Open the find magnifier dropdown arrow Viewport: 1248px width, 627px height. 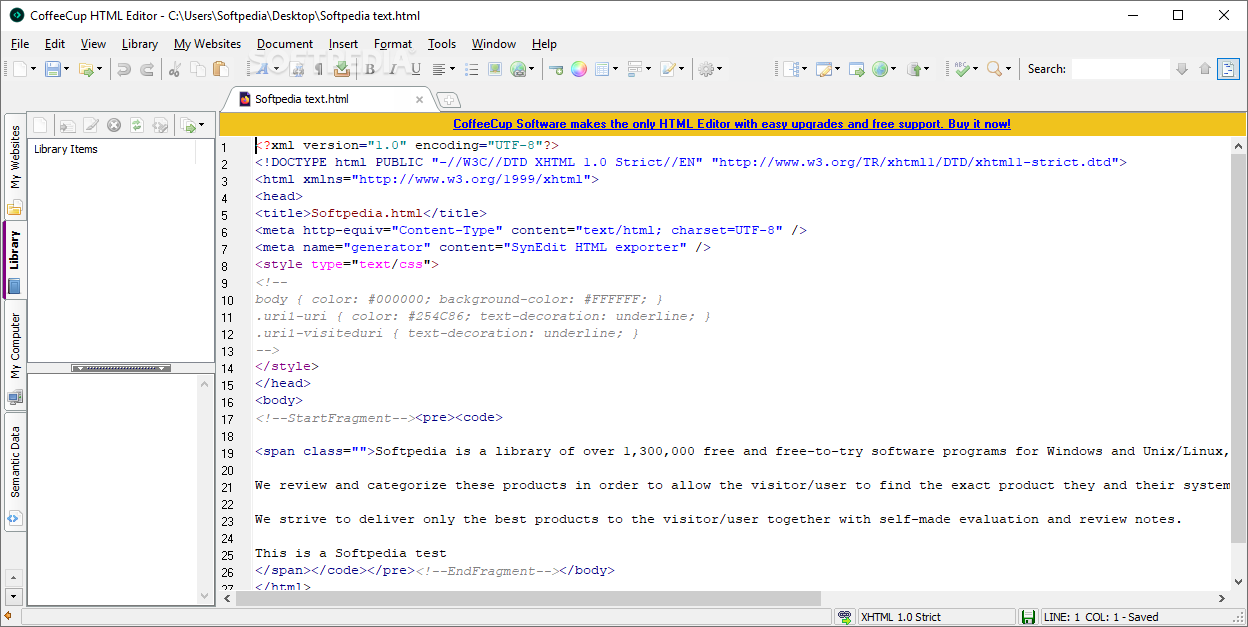pos(1008,69)
